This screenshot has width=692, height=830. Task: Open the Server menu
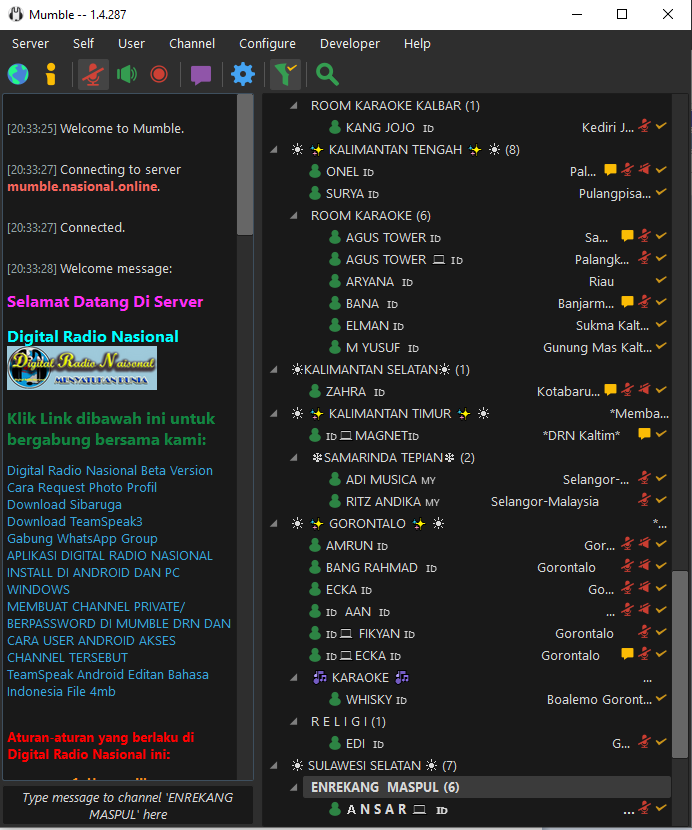pyautogui.click(x=30, y=43)
